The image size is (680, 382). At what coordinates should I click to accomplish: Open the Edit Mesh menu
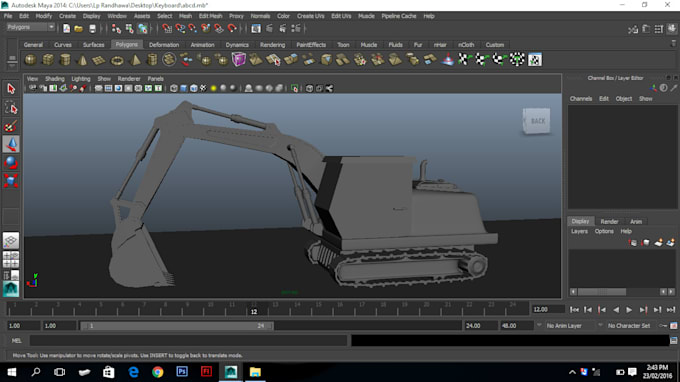point(210,16)
